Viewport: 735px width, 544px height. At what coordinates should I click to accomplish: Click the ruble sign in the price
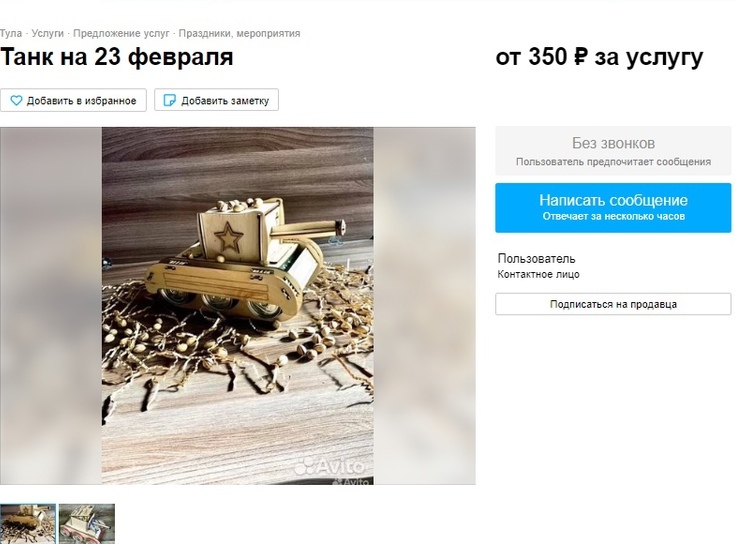[x=580, y=57]
